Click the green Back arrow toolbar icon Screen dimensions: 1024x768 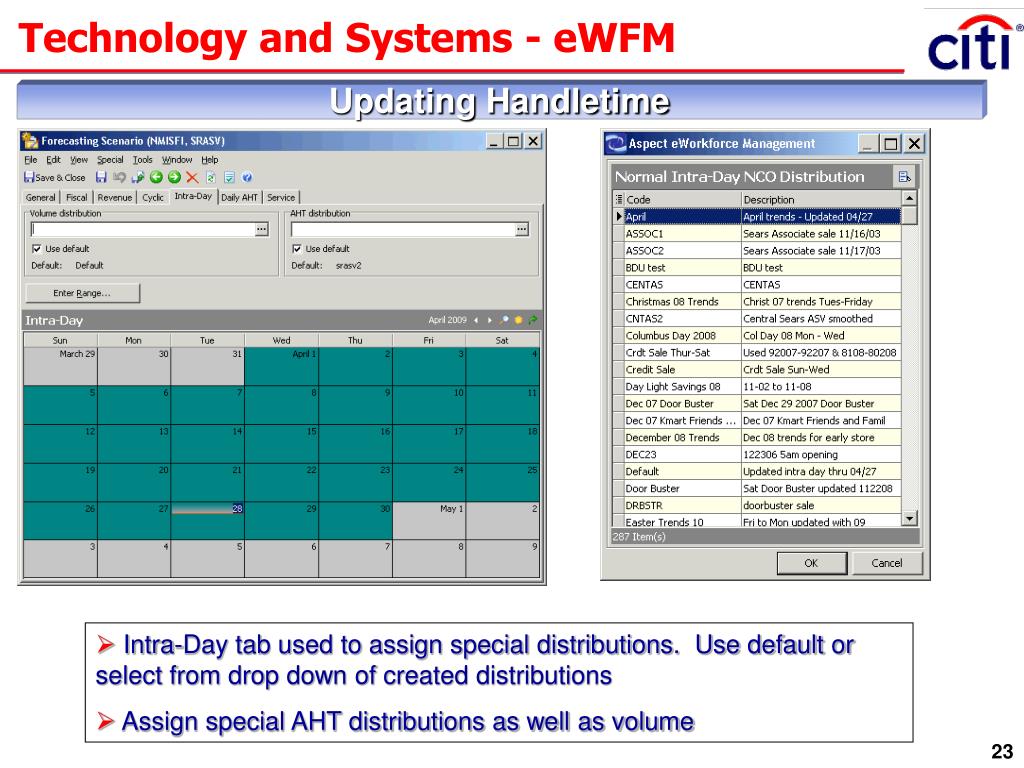click(x=156, y=177)
